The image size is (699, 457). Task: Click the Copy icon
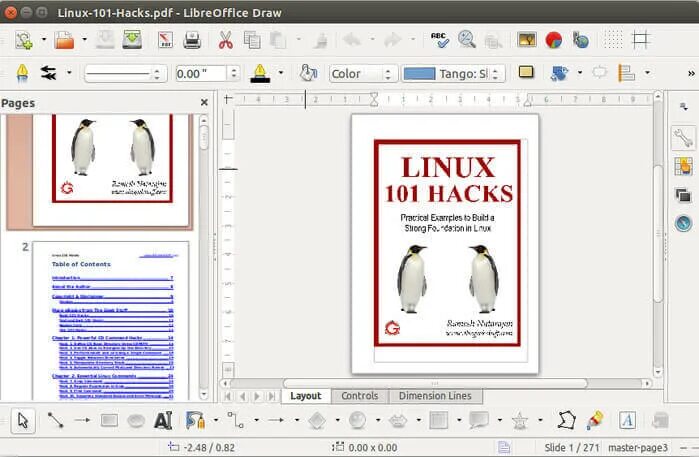252,40
